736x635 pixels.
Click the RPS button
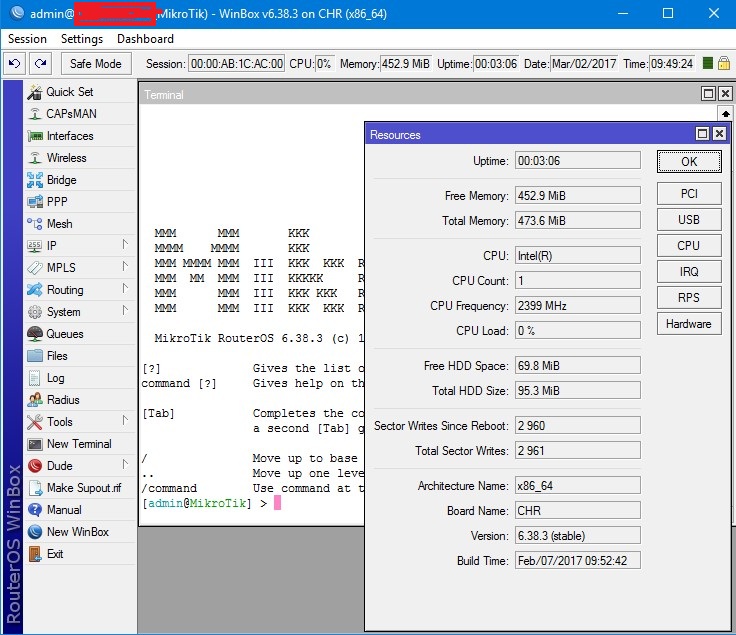(x=689, y=298)
